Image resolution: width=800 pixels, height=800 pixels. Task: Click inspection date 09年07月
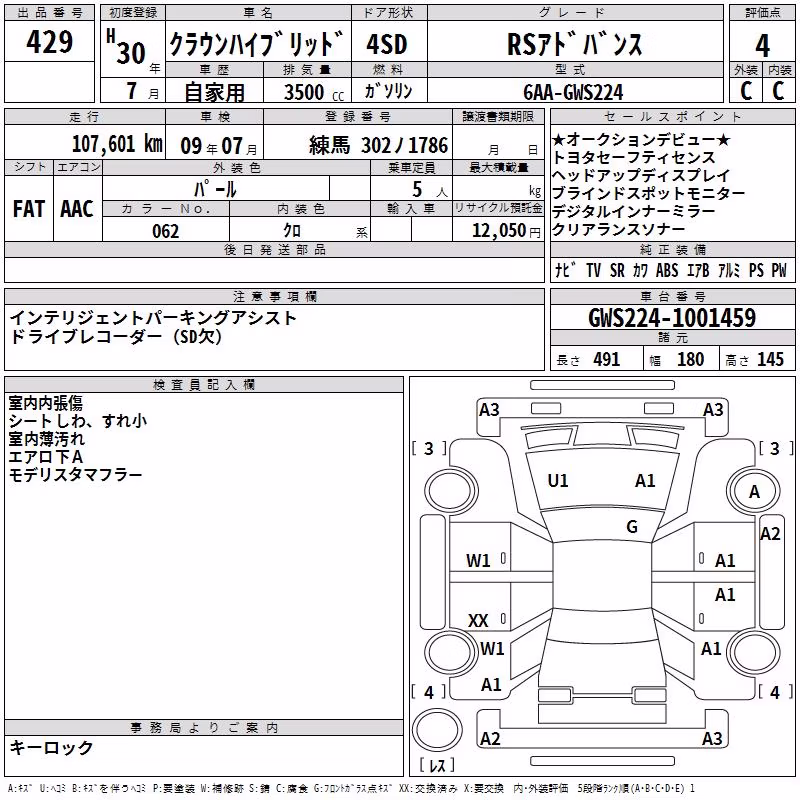tap(218, 146)
